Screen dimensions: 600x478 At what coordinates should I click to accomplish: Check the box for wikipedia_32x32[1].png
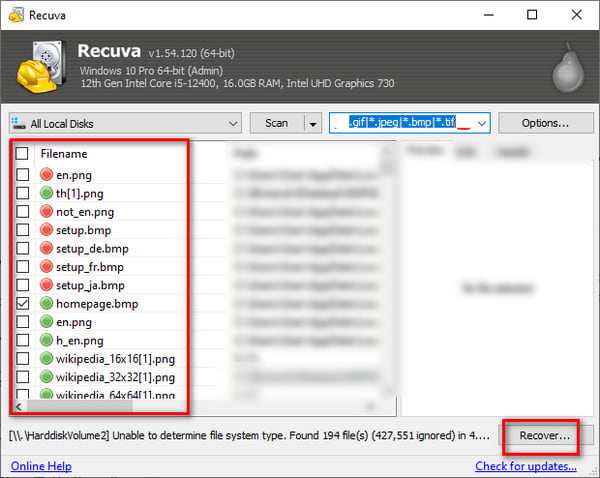pyautogui.click(x=23, y=377)
